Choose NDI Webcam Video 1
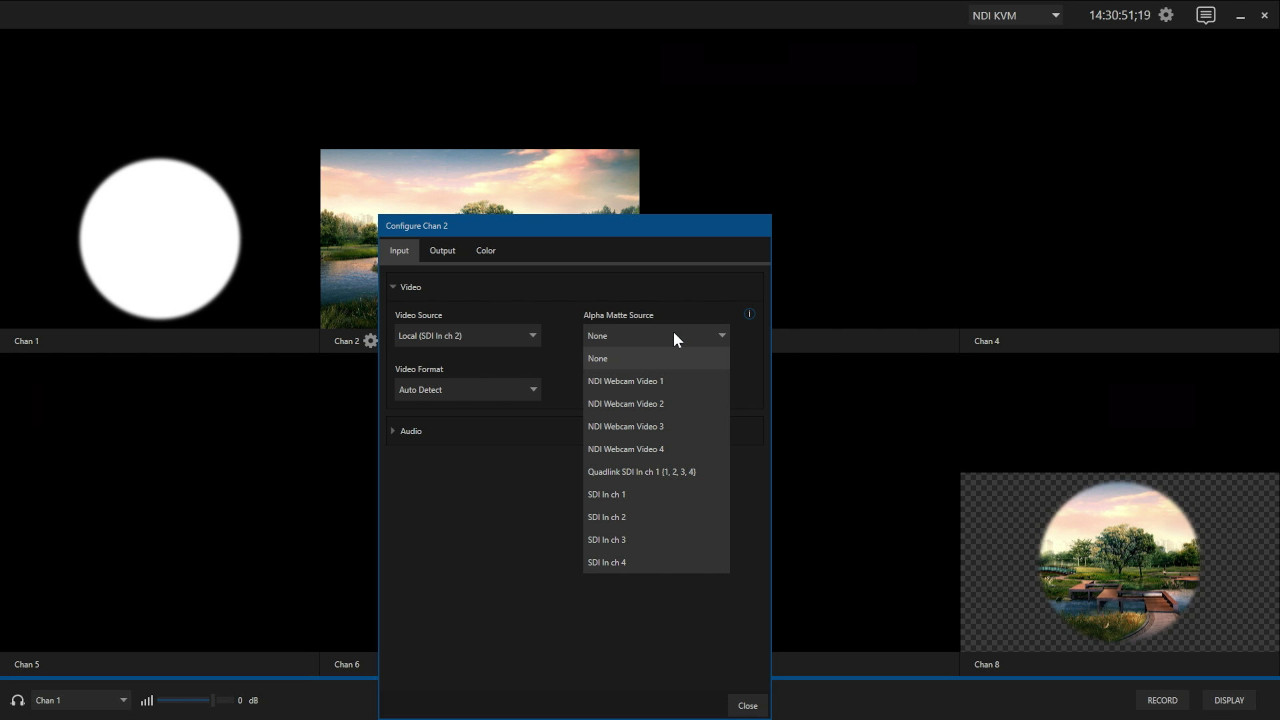The image size is (1280, 720). (x=656, y=381)
